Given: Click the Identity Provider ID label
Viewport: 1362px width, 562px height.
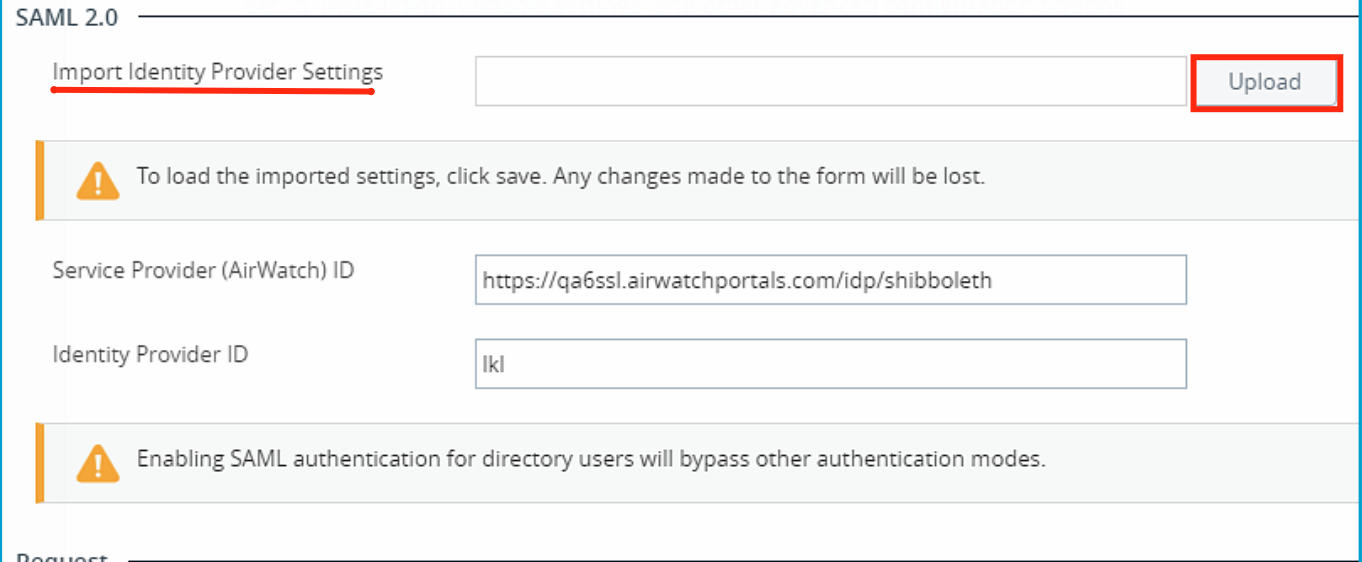Looking at the screenshot, I should coord(150,354).
